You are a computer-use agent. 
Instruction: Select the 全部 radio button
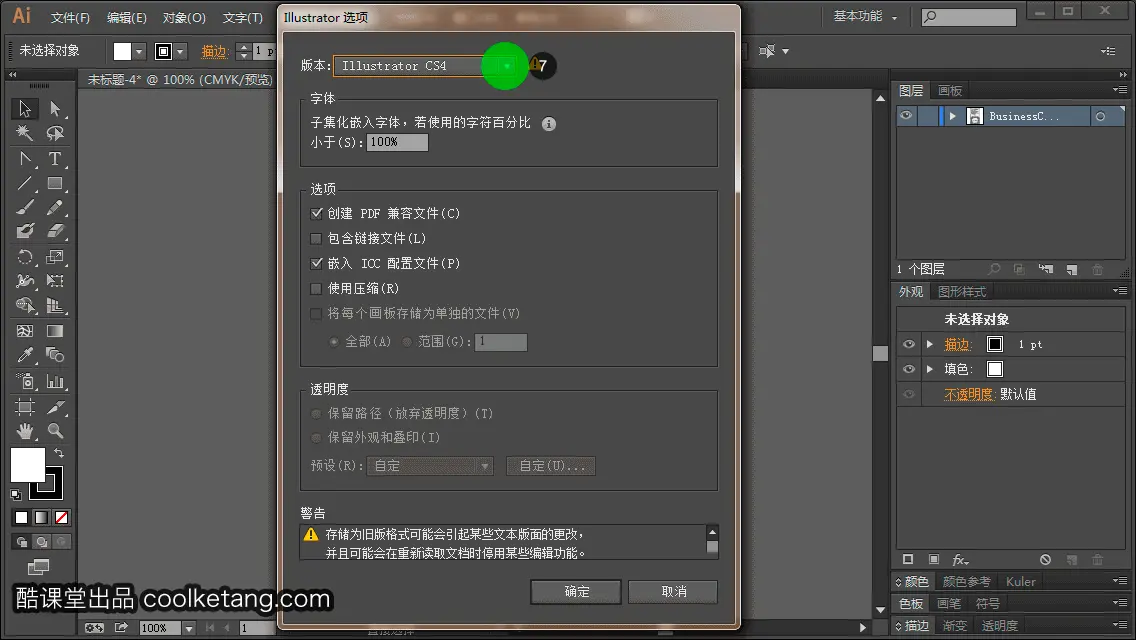pos(334,341)
